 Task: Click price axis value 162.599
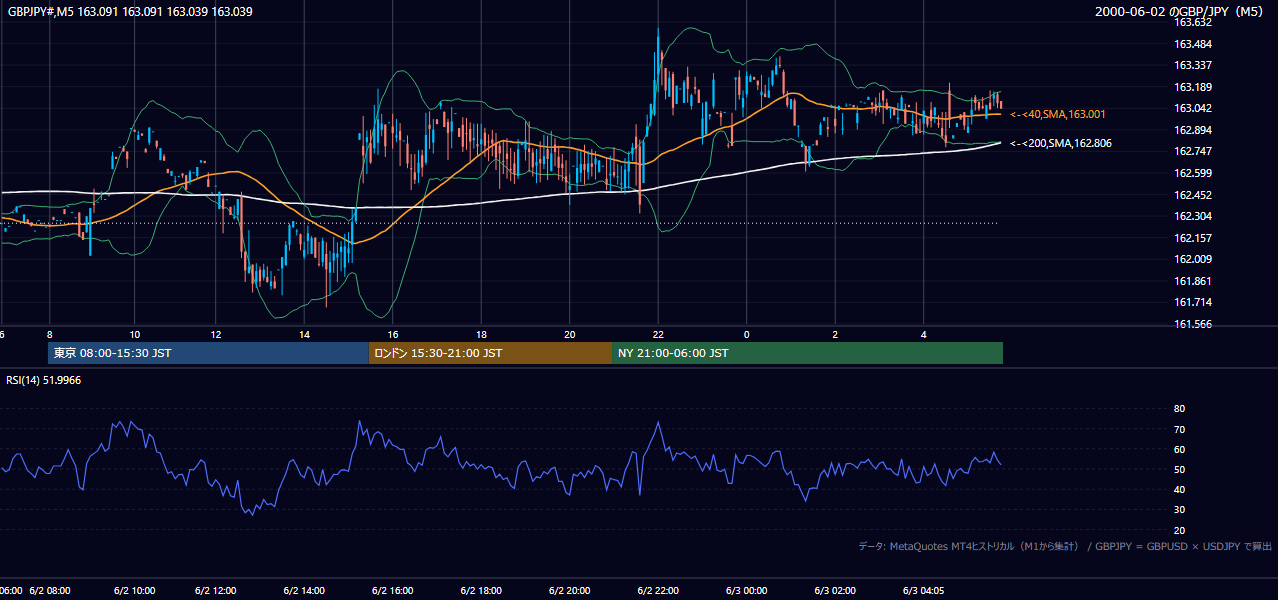1192,173
